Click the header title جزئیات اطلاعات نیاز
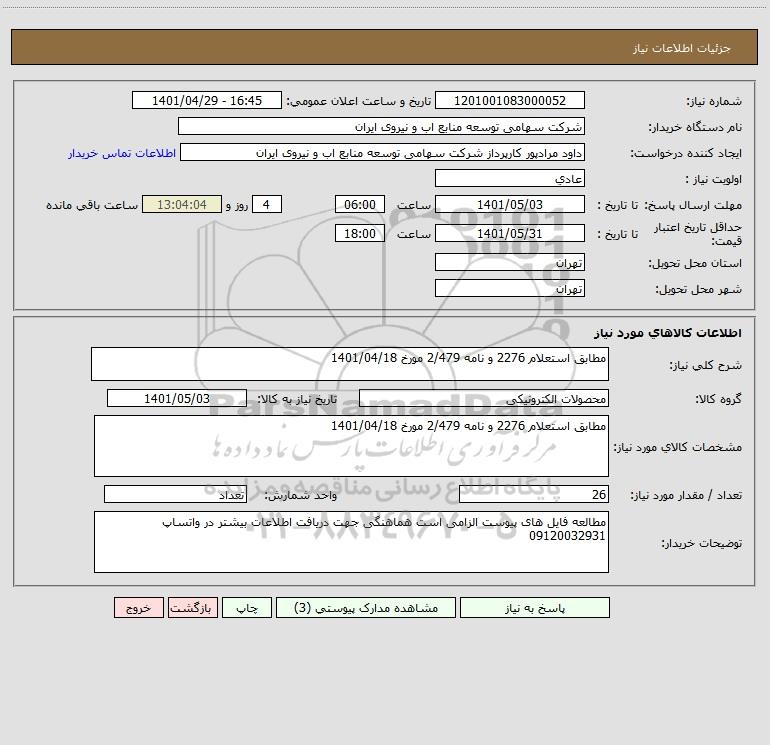The height and width of the screenshot is (745, 770). tap(682, 48)
